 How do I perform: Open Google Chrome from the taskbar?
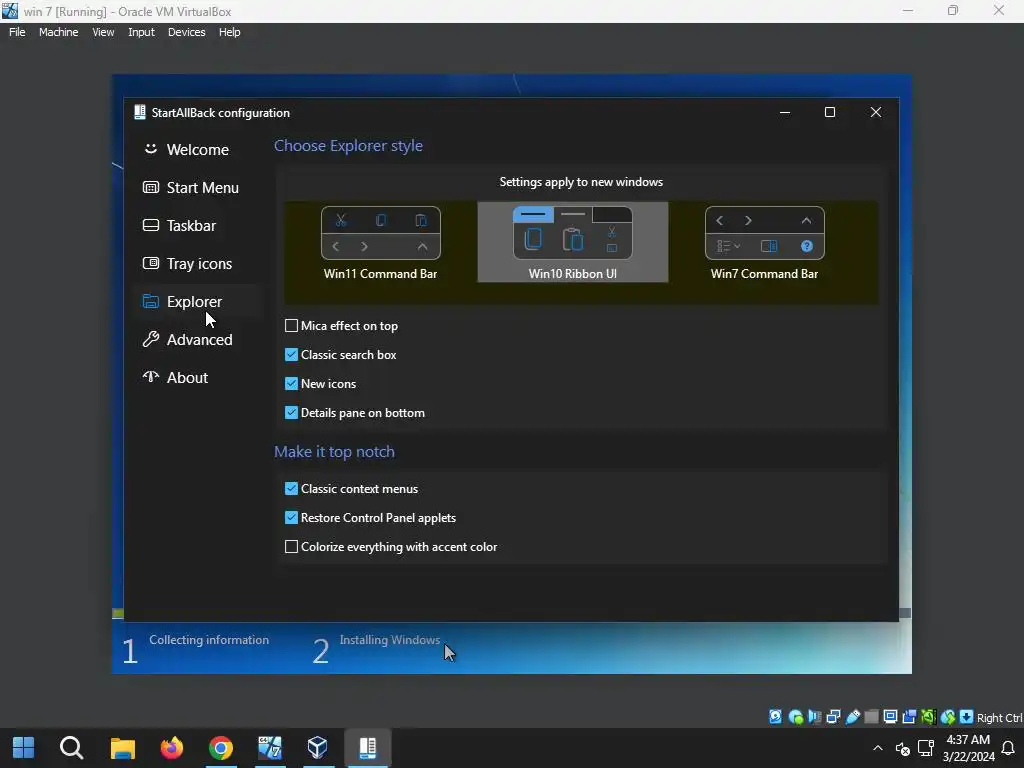click(x=221, y=748)
